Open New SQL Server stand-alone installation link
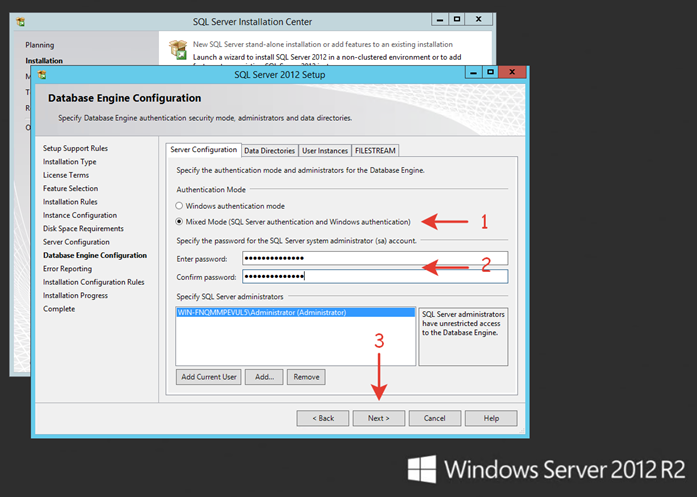The image size is (697, 497). (323, 44)
